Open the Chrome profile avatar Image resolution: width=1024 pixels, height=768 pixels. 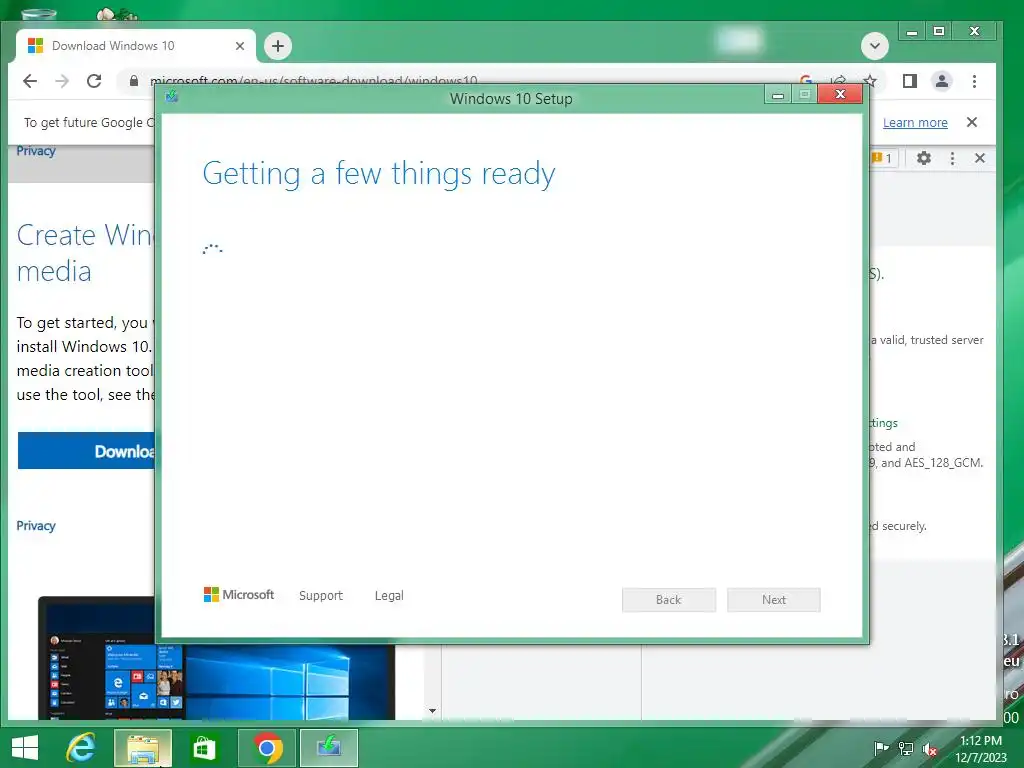(942, 81)
